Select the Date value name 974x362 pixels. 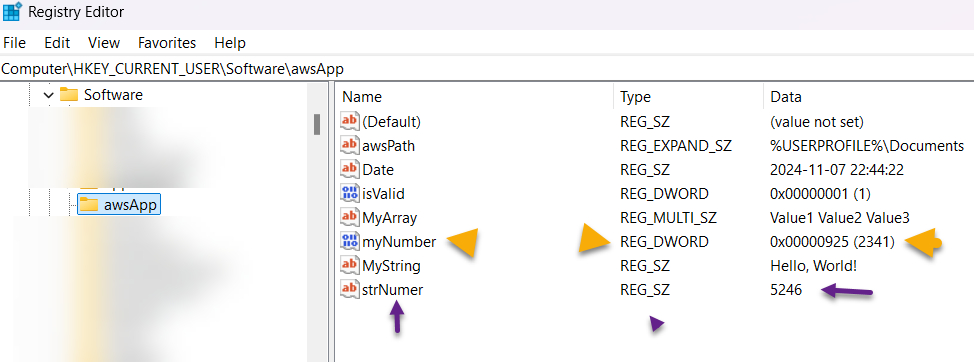378,170
